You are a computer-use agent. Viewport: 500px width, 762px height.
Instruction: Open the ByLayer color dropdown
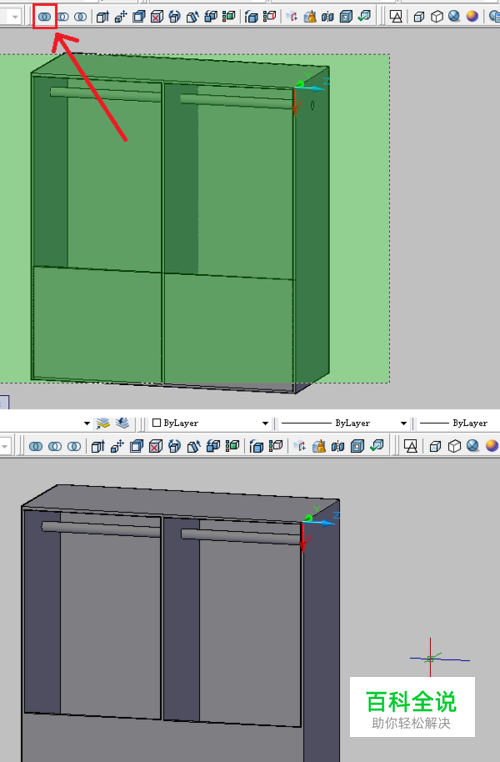pos(210,423)
